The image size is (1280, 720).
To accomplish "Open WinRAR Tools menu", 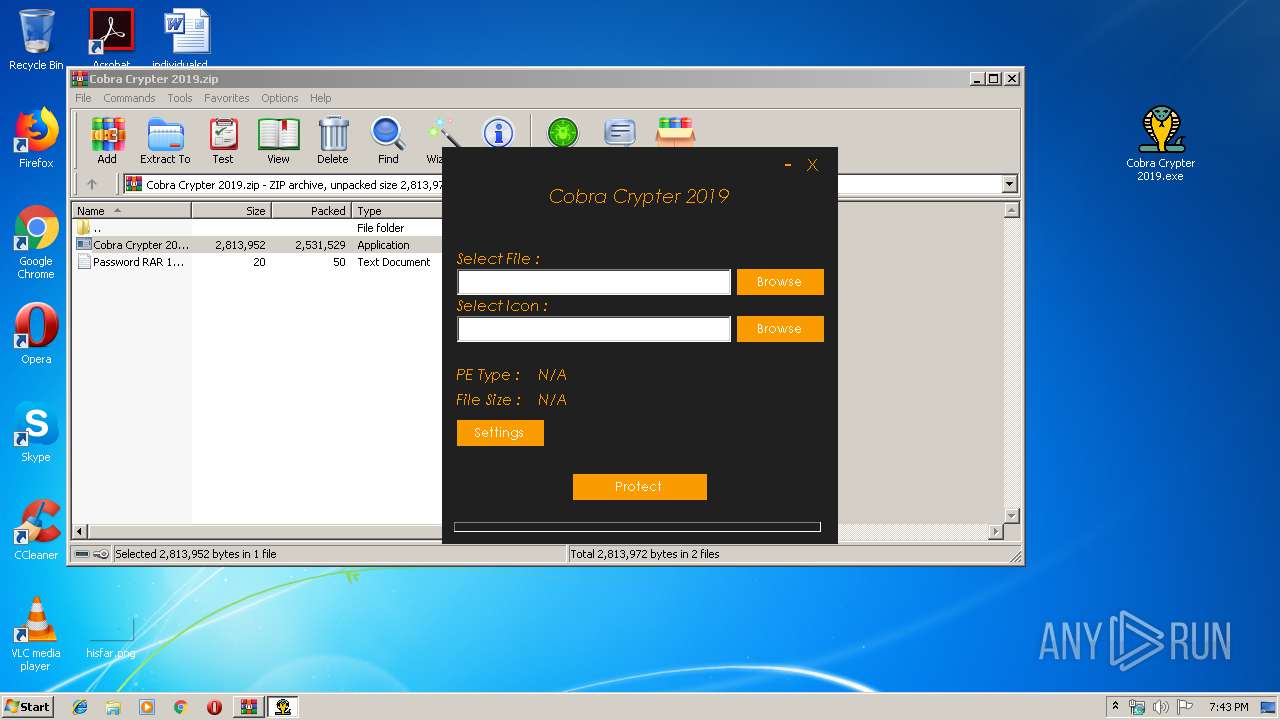I will pyautogui.click(x=180, y=98).
